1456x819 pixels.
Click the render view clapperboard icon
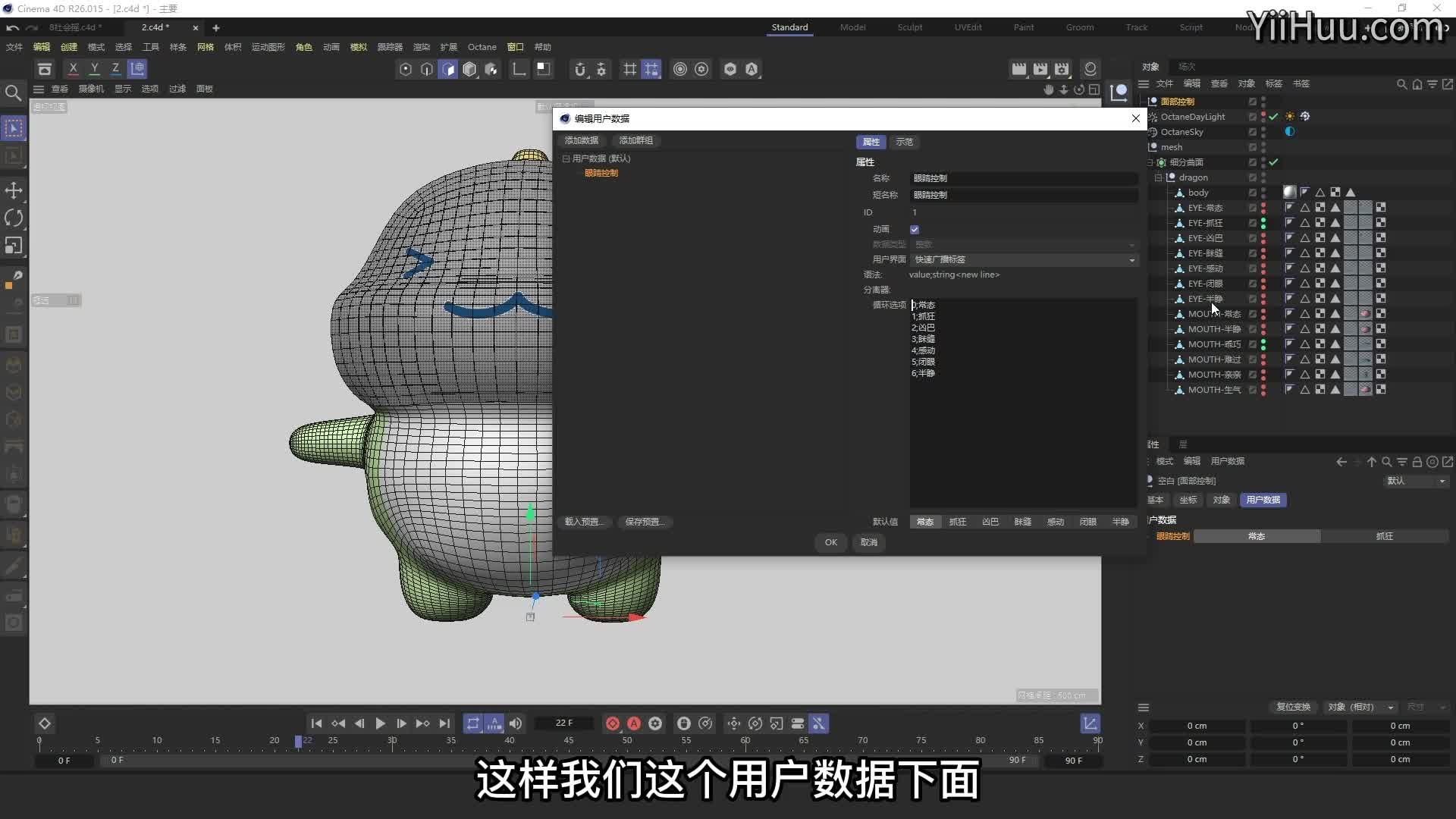tap(1018, 69)
